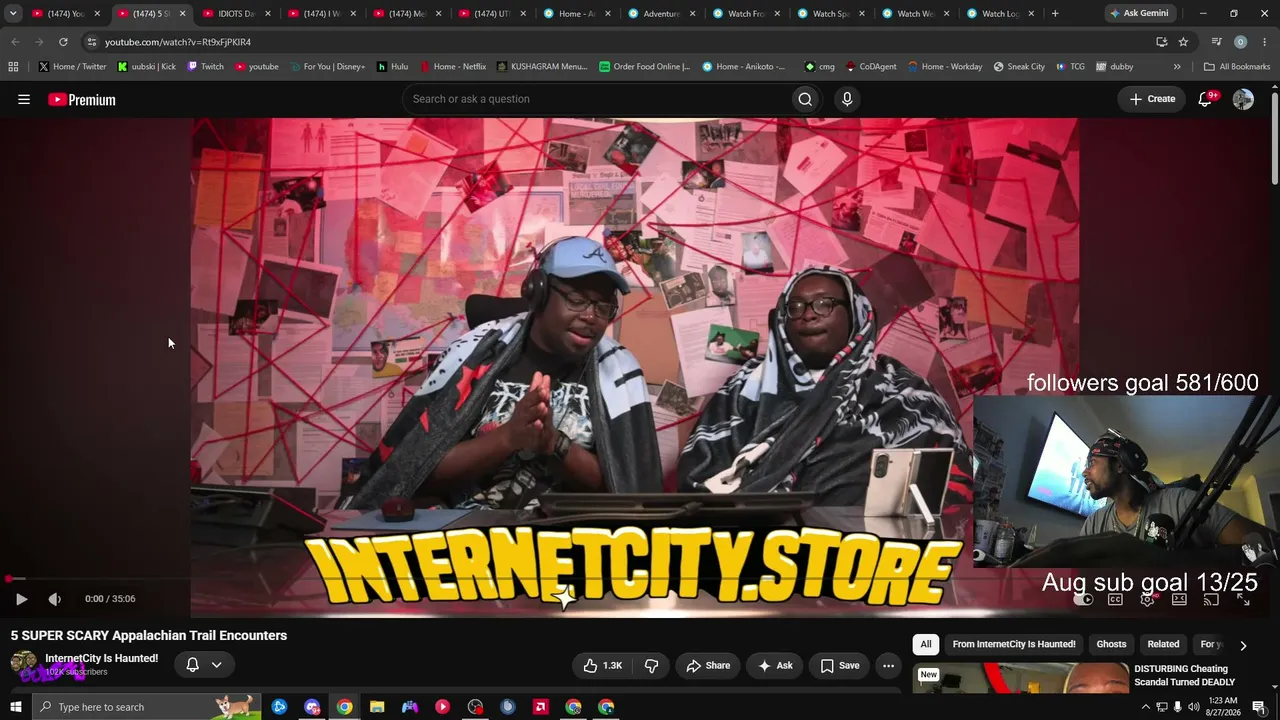Open the InternetCity Is Haunted! channel name
The width and height of the screenshot is (1280, 720).
pos(102,658)
